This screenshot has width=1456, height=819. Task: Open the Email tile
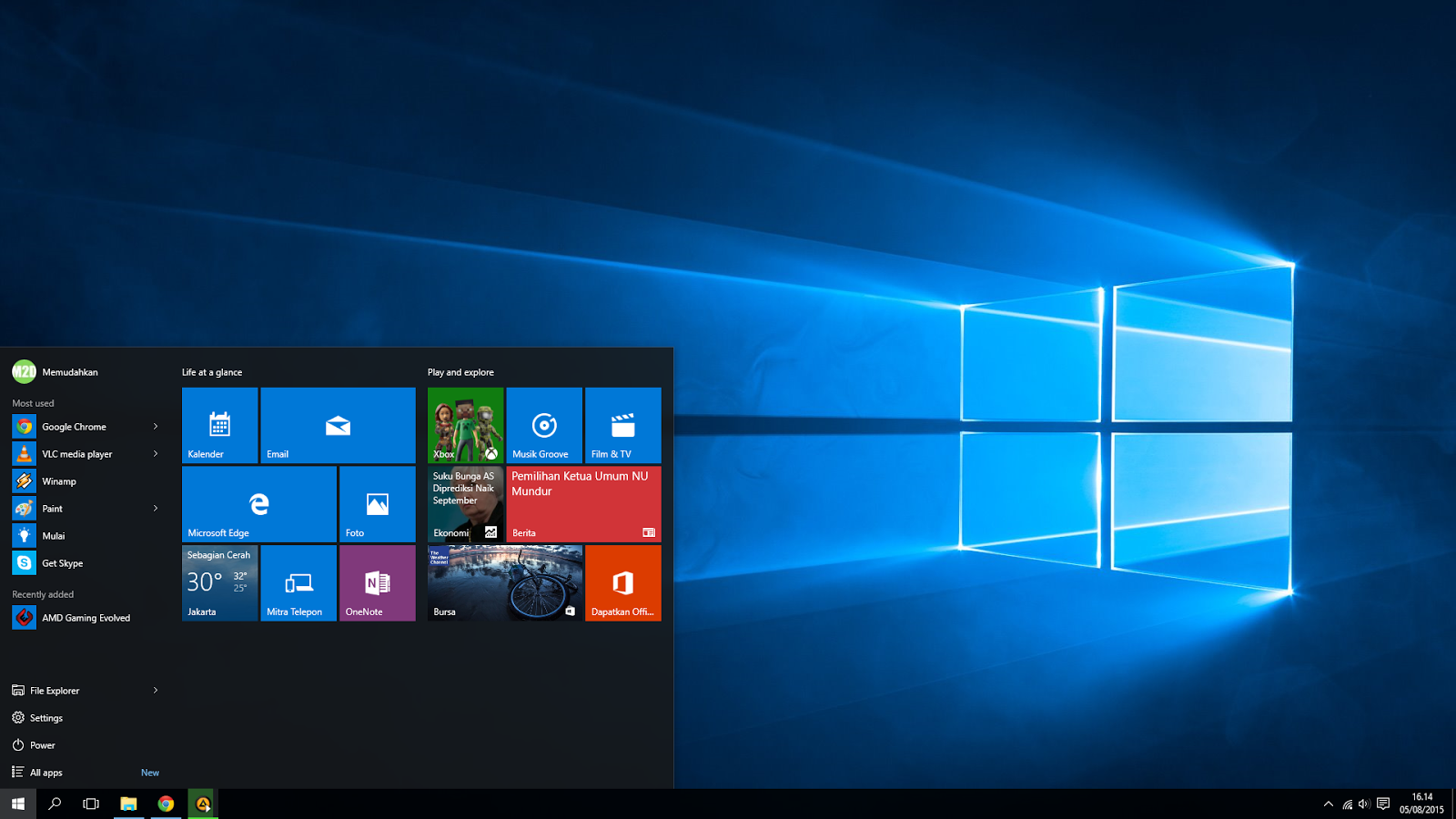point(338,425)
